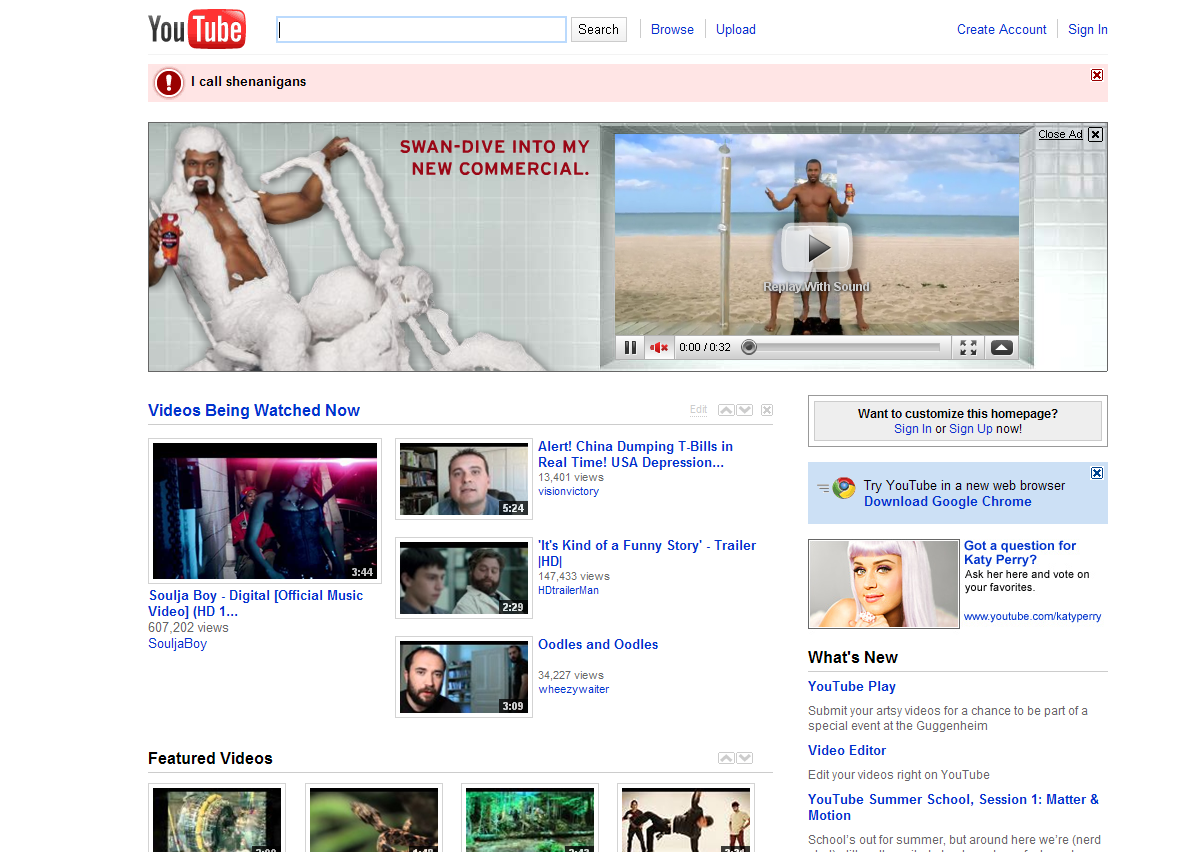Focus the YouTube search field
The image size is (1196, 852).
pyautogui.click(x=421, y=30)
